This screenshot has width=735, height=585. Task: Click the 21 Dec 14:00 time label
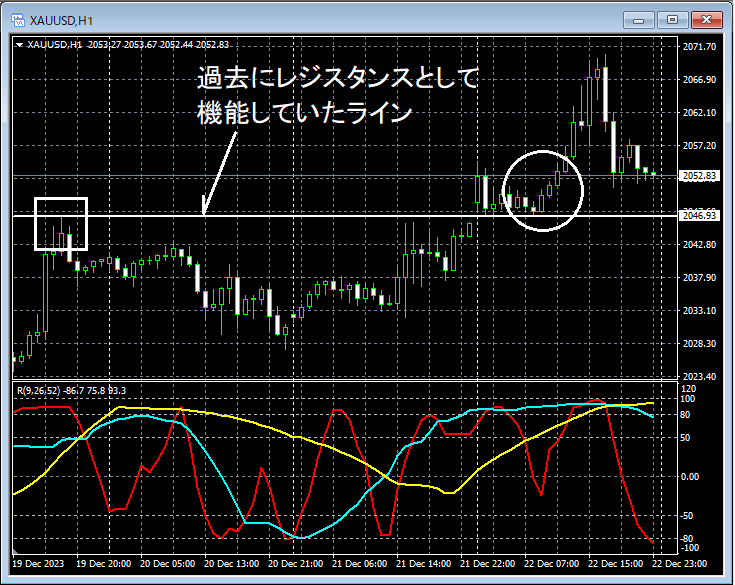(x=424, y=563)
